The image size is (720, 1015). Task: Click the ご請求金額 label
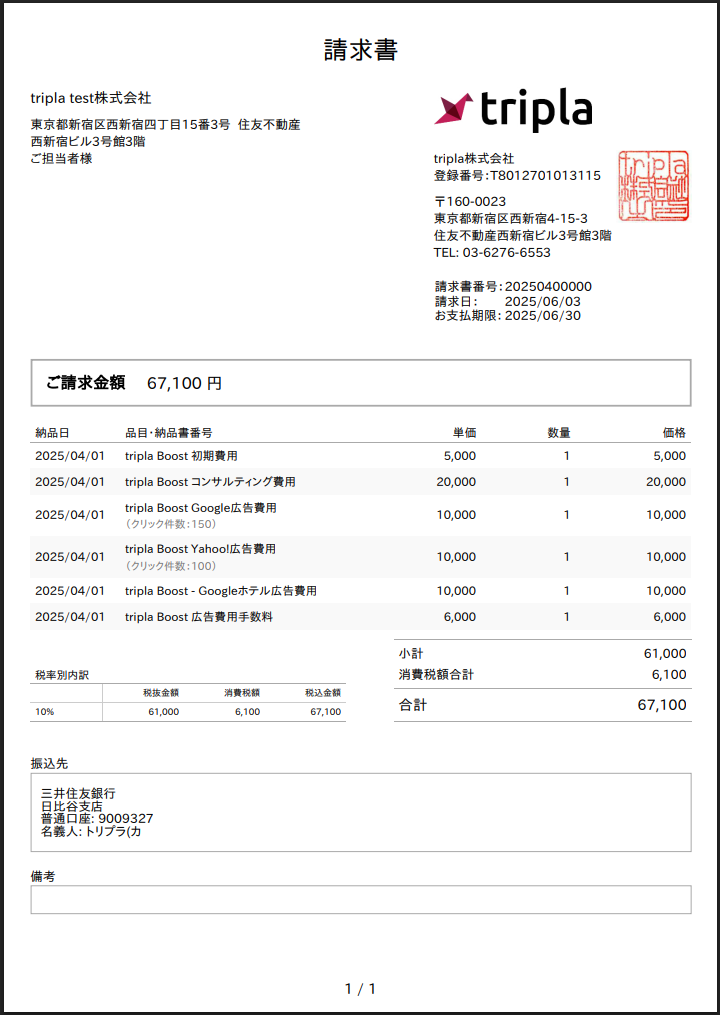[85, 383]
